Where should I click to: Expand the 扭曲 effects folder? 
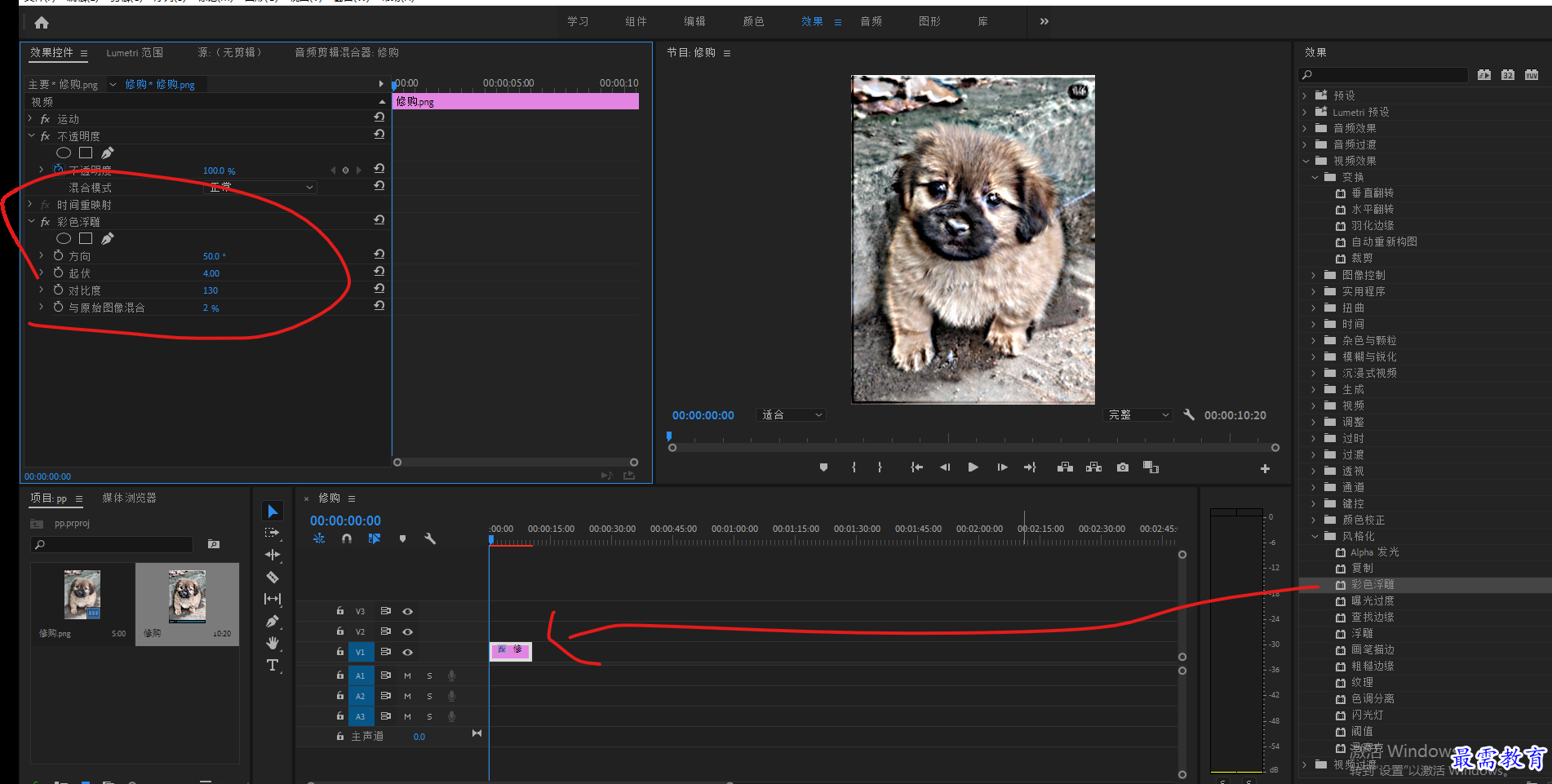point(1315,308)
